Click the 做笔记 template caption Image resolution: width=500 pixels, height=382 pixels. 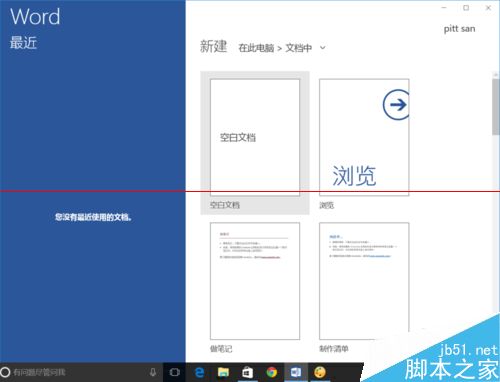click(x=221, y=349)
